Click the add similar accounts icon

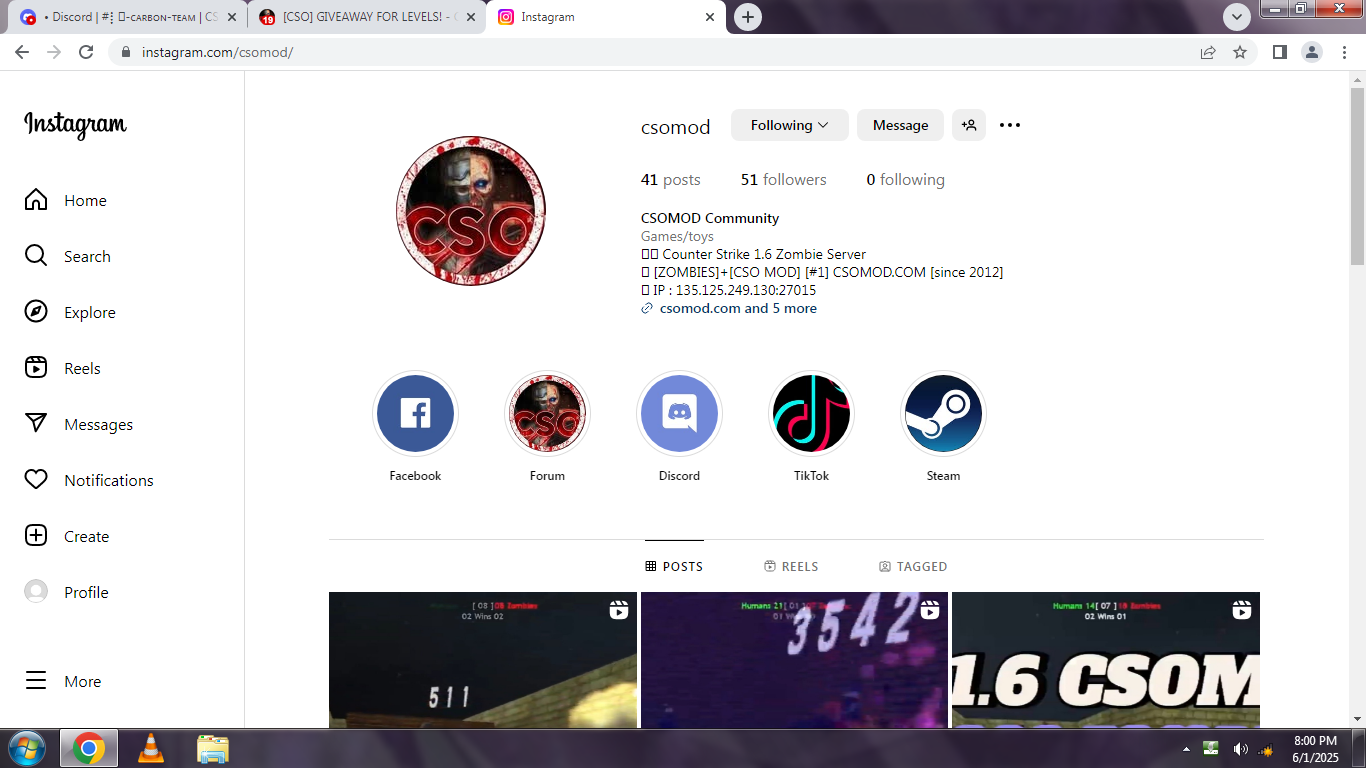(x=968, y=125)
